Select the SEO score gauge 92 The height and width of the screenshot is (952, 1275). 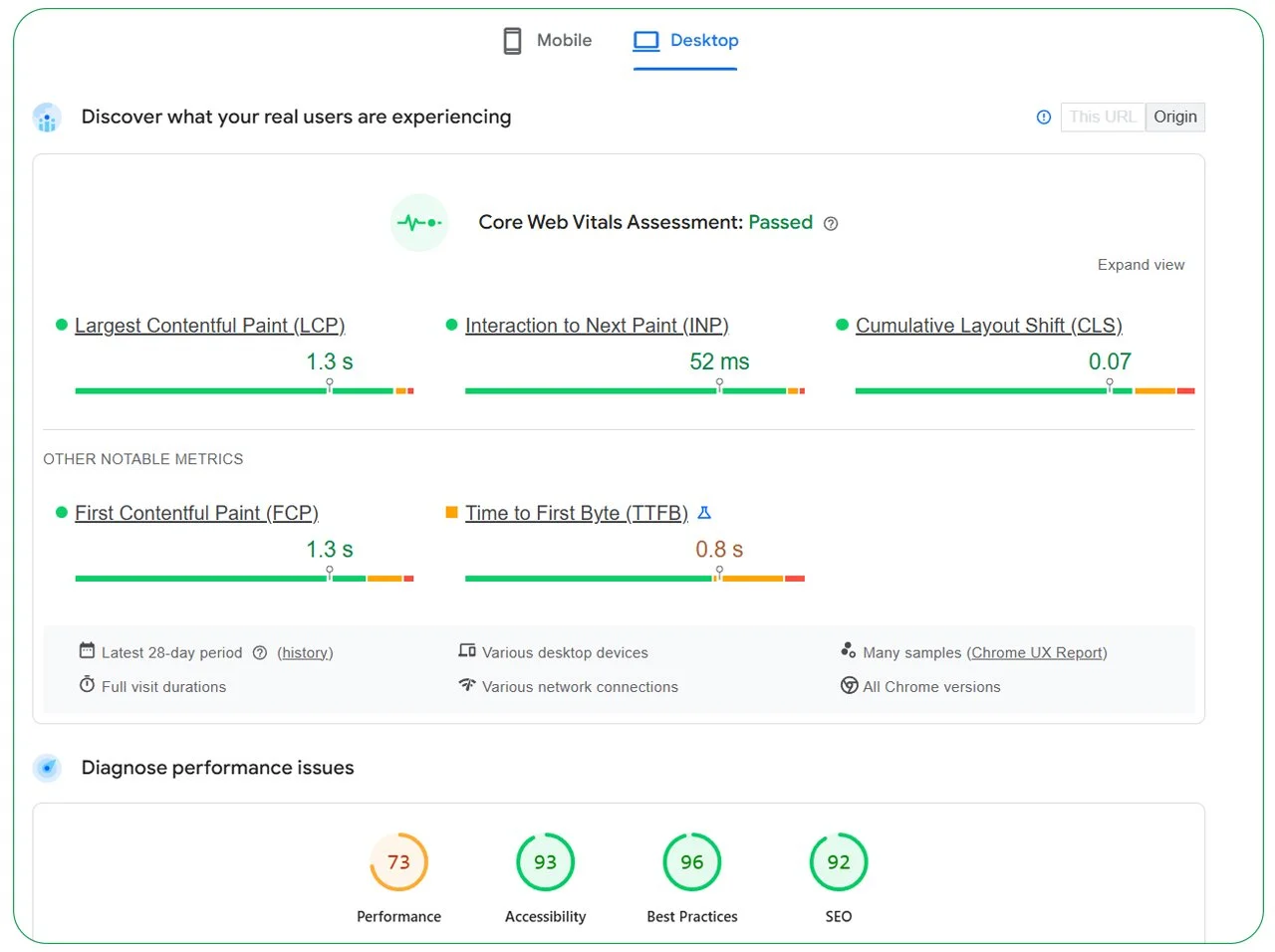click(x=839, y=862)
